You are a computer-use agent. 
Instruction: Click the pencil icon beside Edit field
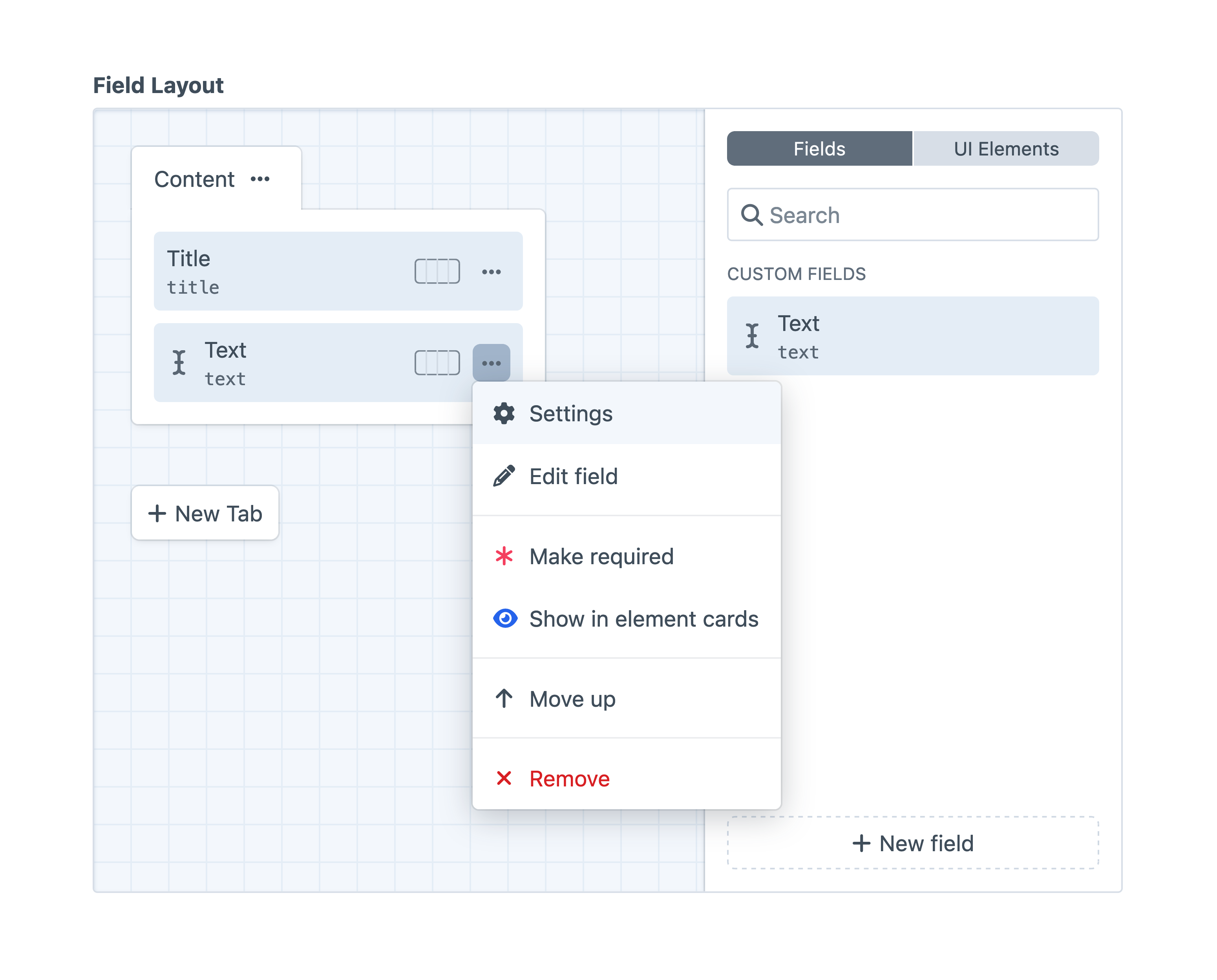coord(504,476)
